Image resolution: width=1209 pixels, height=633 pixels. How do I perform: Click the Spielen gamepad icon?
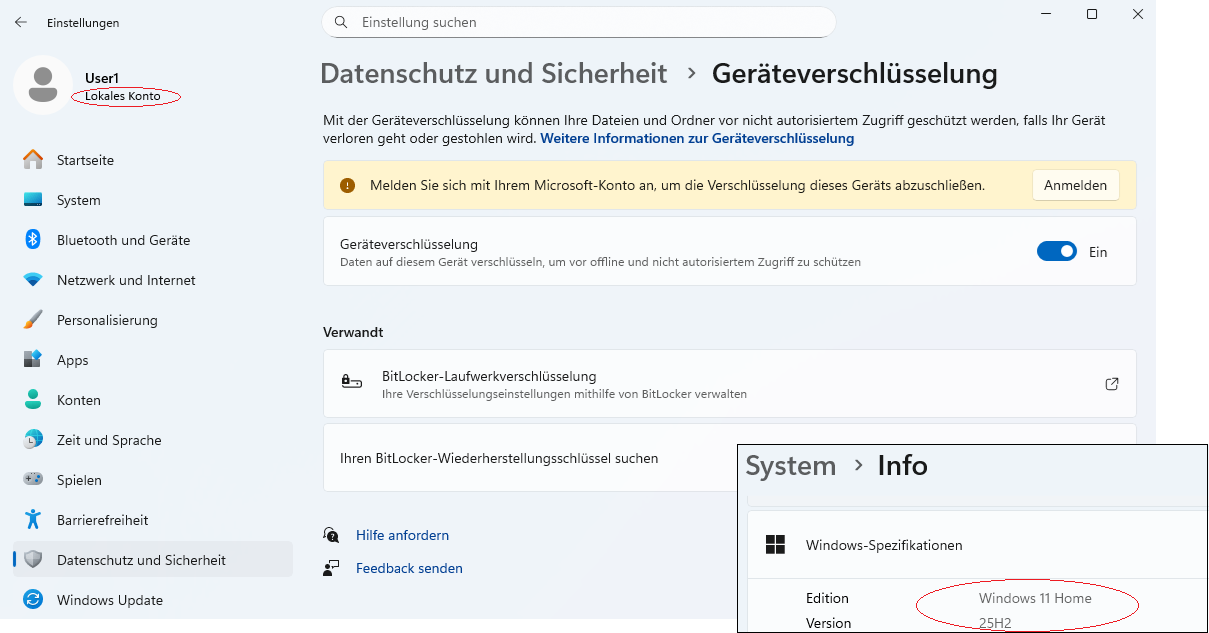point(33,480)
